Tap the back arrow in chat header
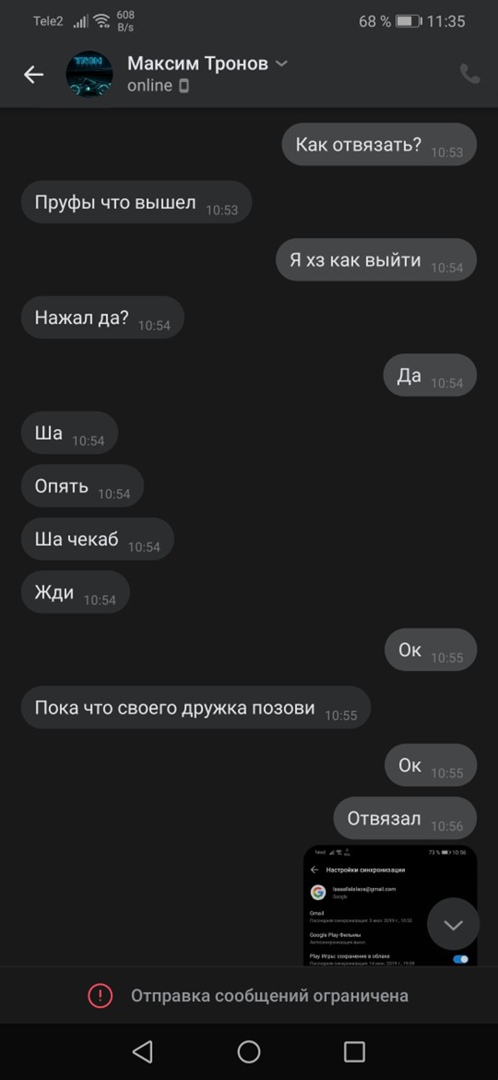498x1080 pixels. (x=33, y=74)
